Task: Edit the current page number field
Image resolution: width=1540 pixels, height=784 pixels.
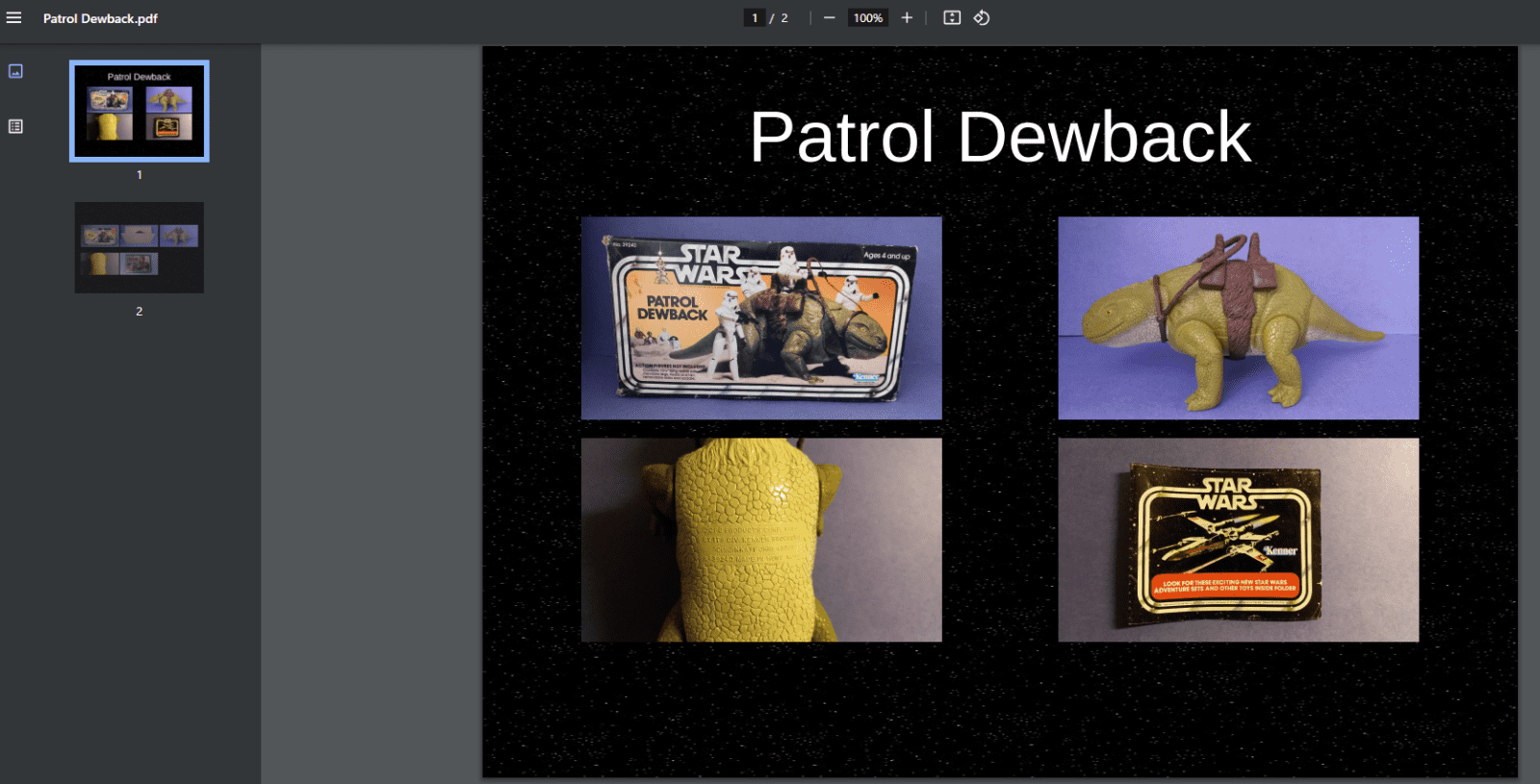Action: pos(755,18)
